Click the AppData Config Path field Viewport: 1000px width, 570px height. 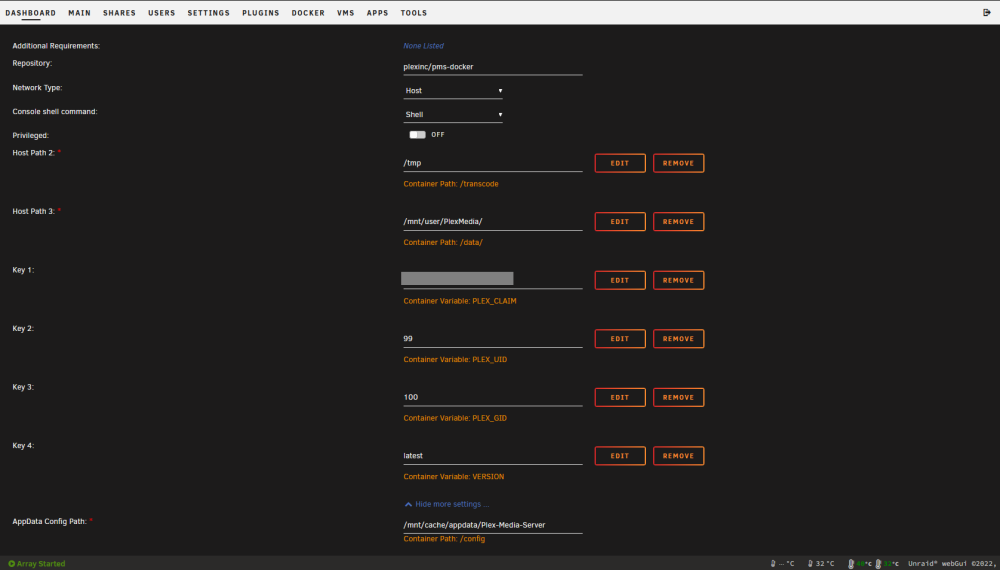(x=493, y=525)
